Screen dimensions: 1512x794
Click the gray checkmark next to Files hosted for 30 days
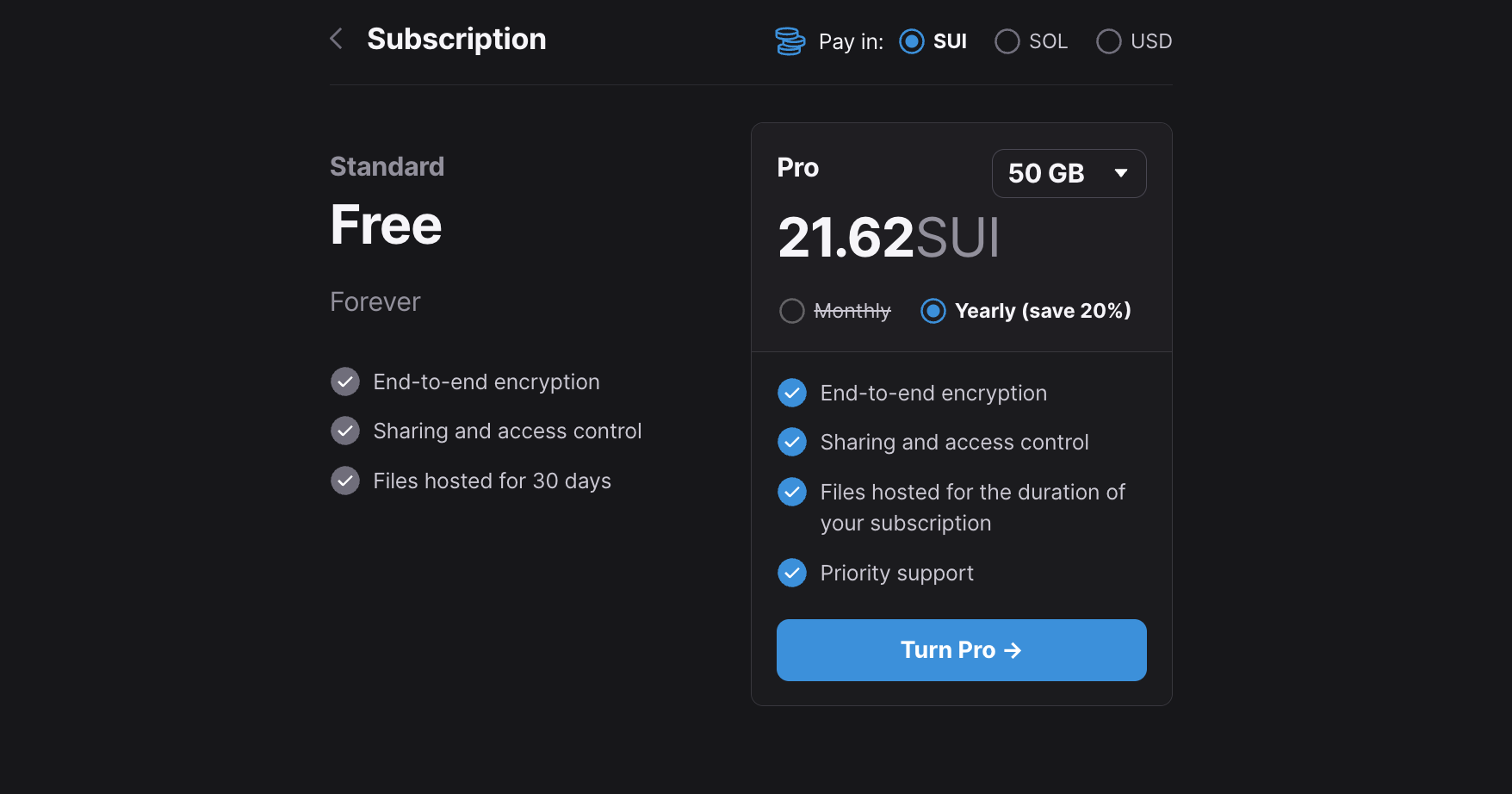pos(345,481)
